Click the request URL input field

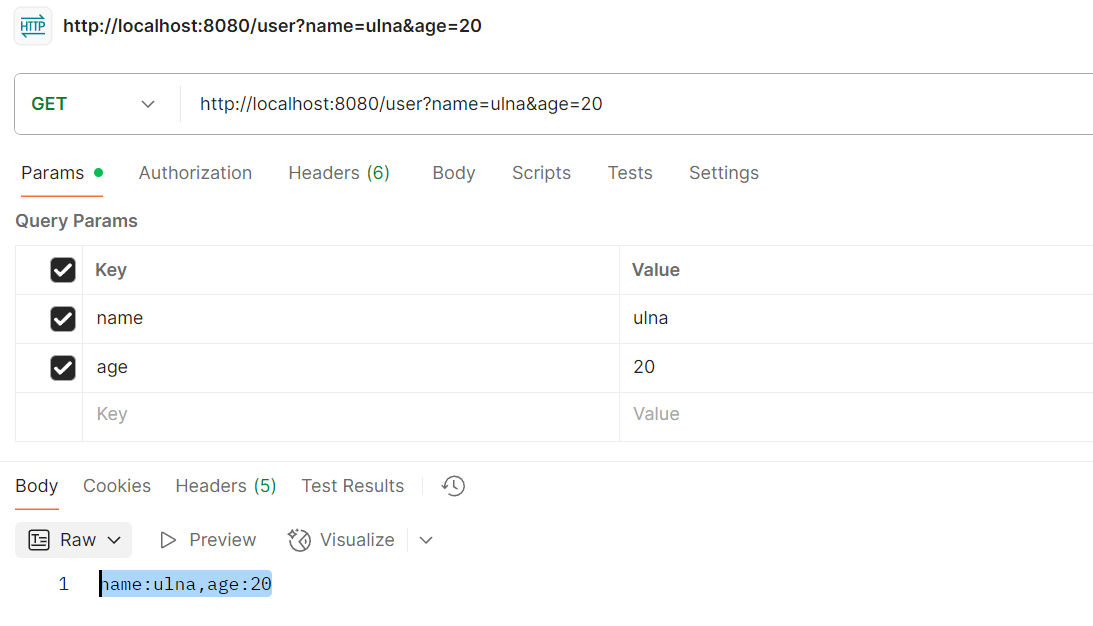point(600,104)
